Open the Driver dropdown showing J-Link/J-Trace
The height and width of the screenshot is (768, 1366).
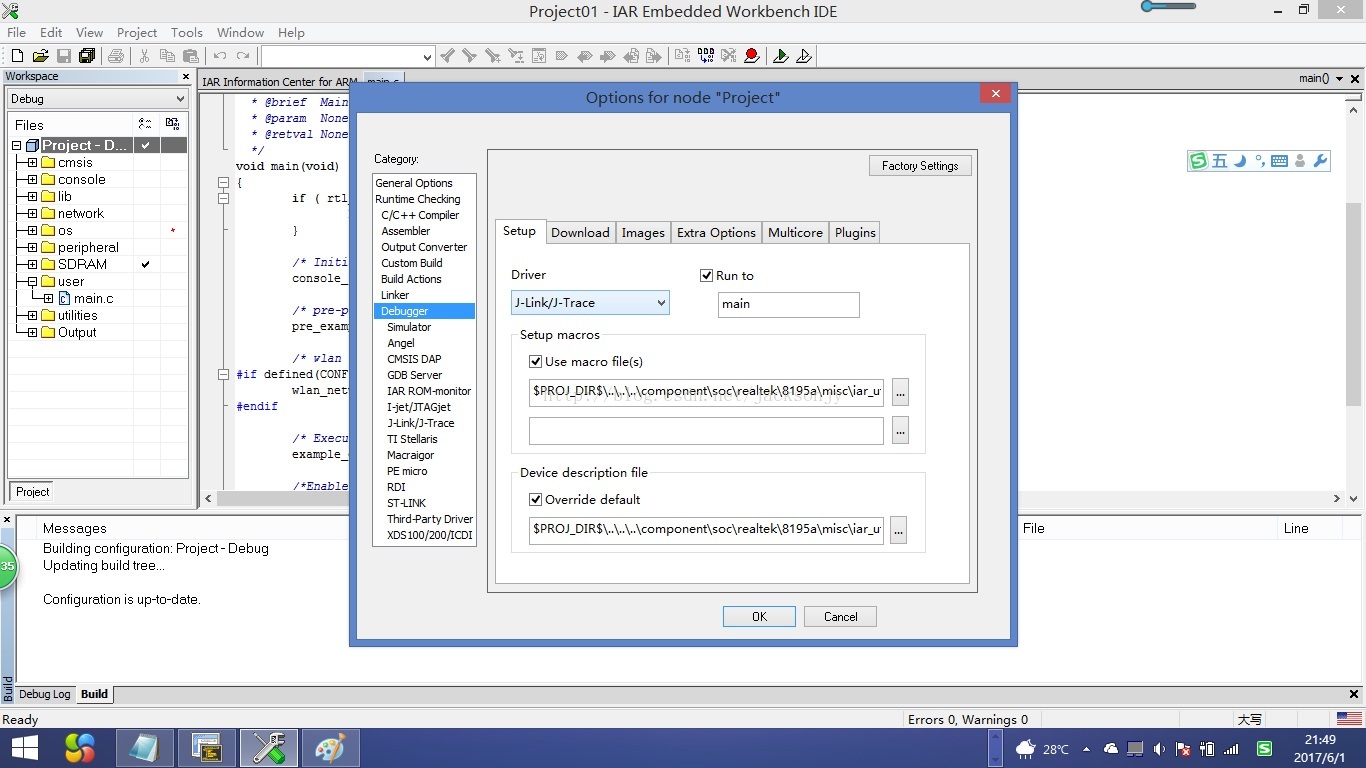click(590, 303)
